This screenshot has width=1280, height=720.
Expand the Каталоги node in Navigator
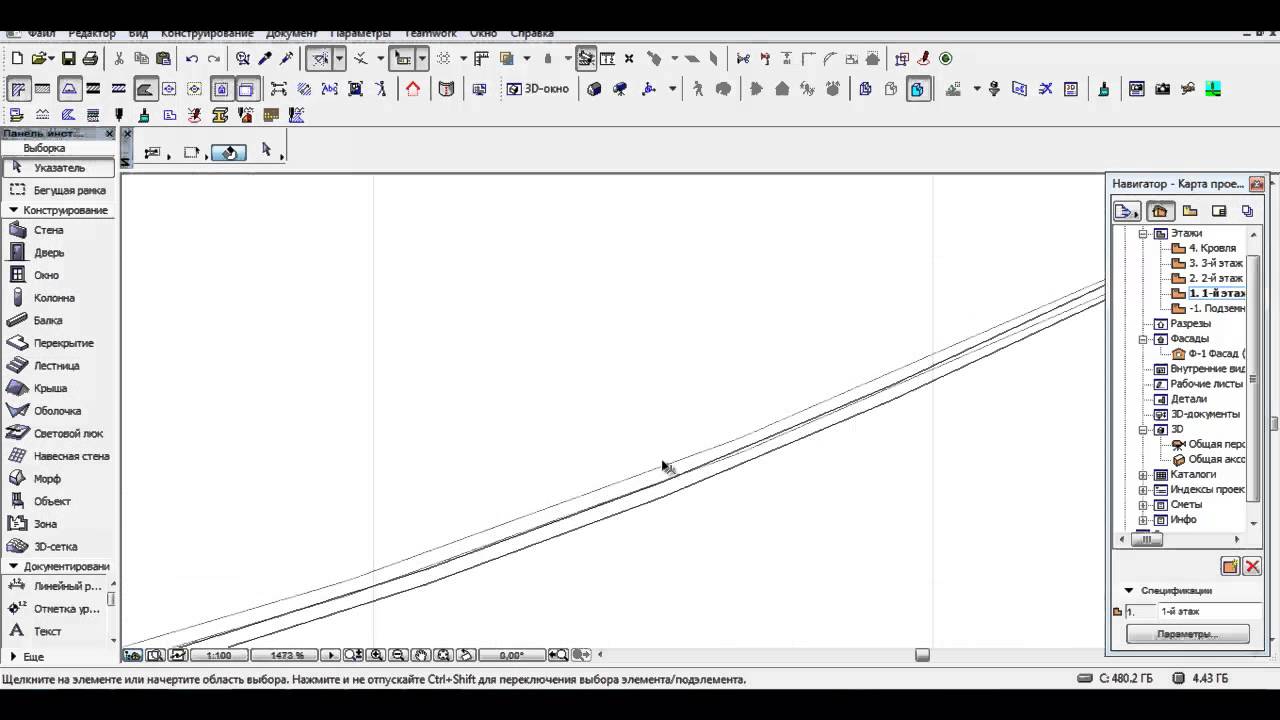[1143, 475]
